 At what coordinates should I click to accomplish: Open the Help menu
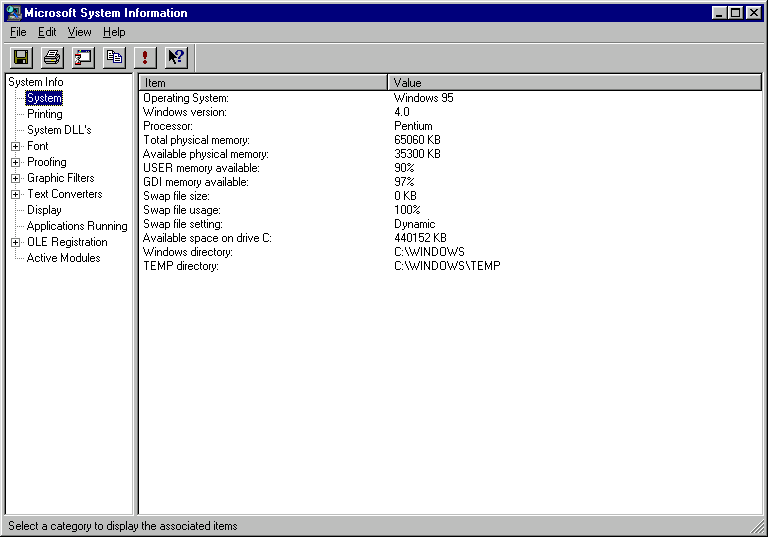click(x=114, y=32)
